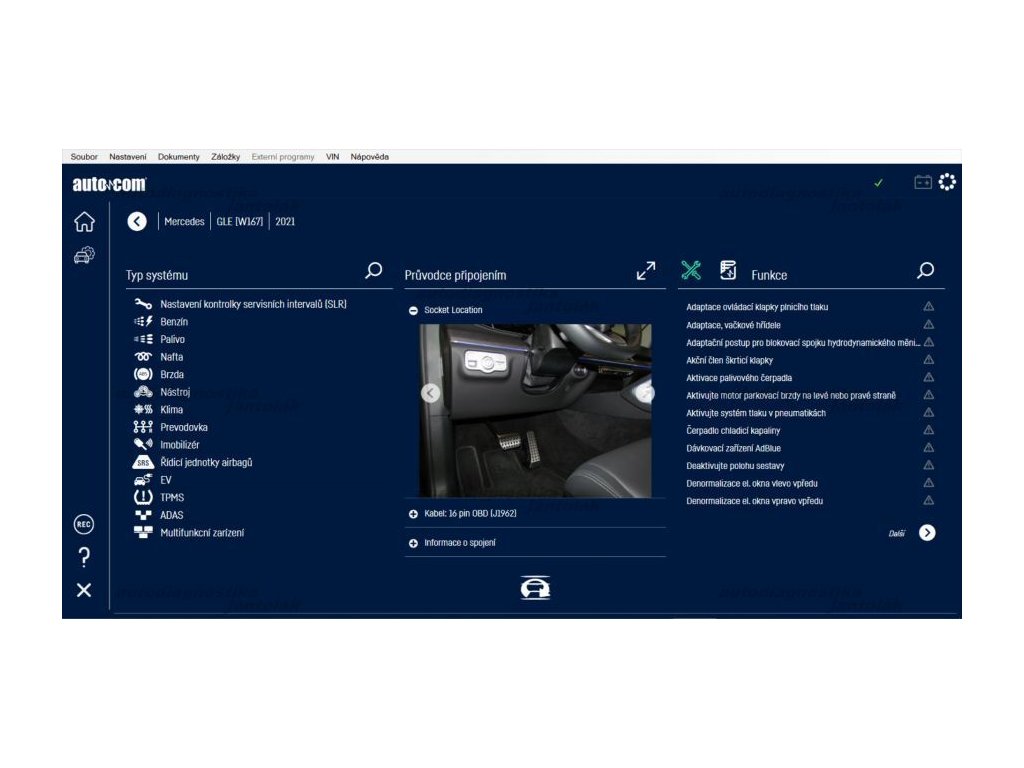Image resolution: width=1024 pixels, height=768 pixels.
Task: Expand Informace o spojení section
Action: 413,543
